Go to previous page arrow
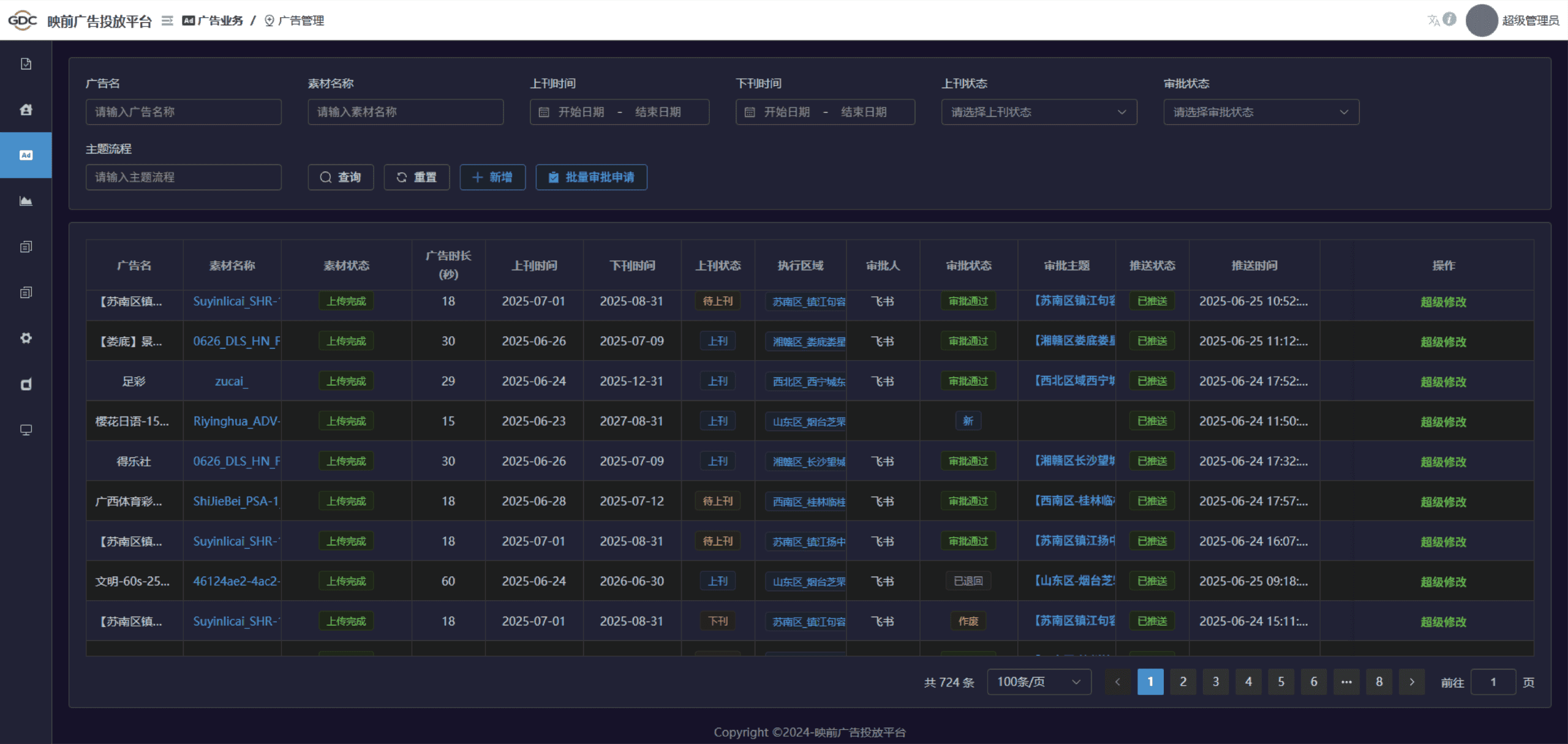1568x744 pixels. [1117, 682]
